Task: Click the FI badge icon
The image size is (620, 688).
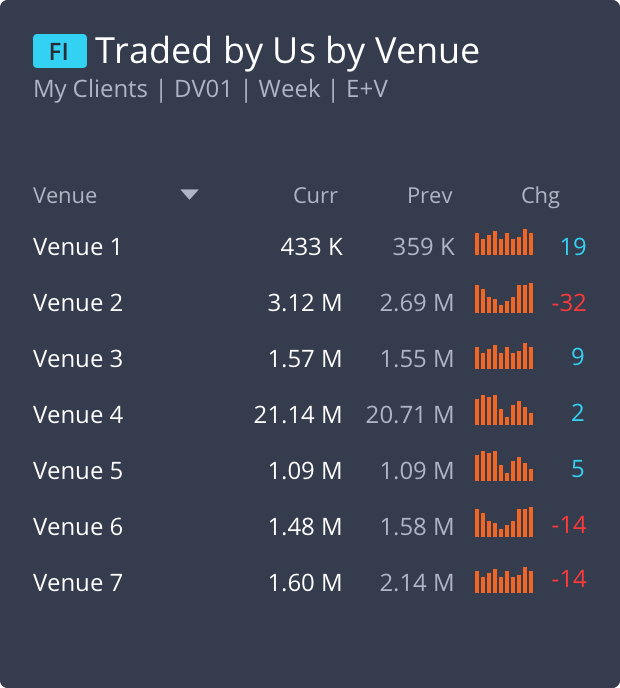Action: click(60, 51)
